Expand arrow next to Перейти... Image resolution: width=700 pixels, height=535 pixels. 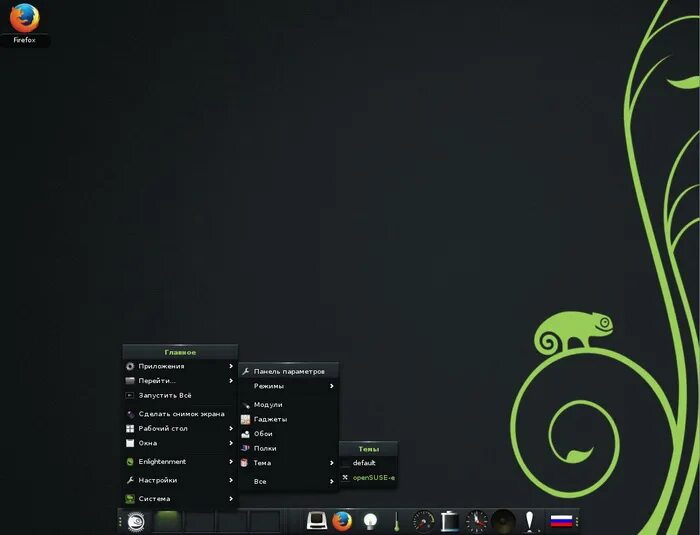point(231,381)
